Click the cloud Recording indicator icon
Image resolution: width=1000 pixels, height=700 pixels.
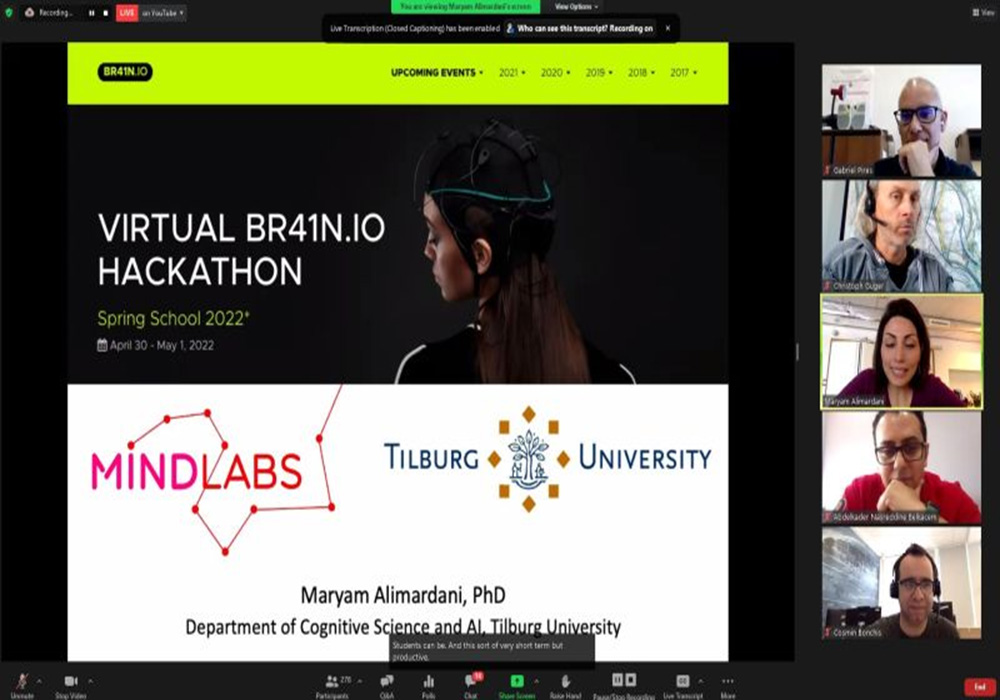click(29, 13)
